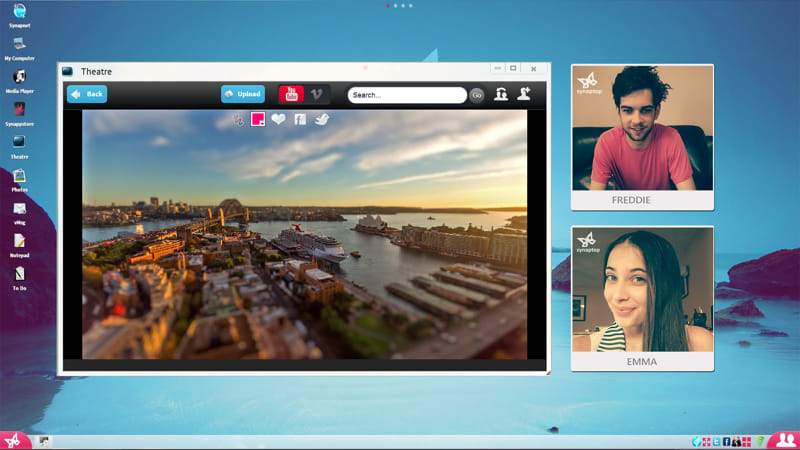Screen dimensions: 800x450
Task: Launch the Notepad desktop icon
Action: tap(19, 245)
